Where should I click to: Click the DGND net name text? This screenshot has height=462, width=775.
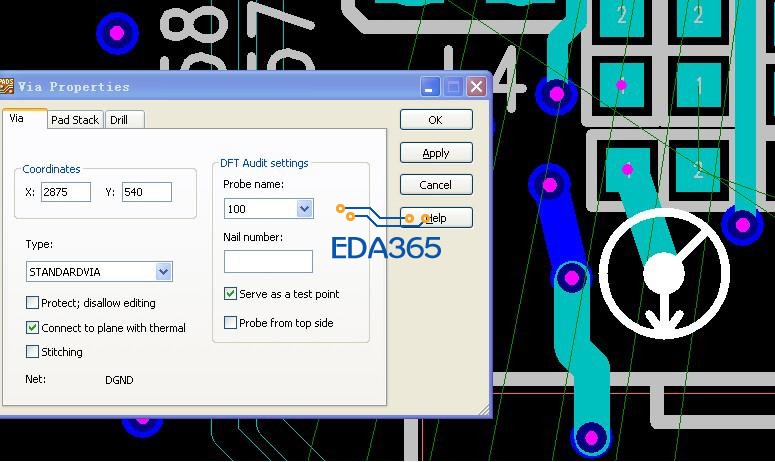pos(119,380)
